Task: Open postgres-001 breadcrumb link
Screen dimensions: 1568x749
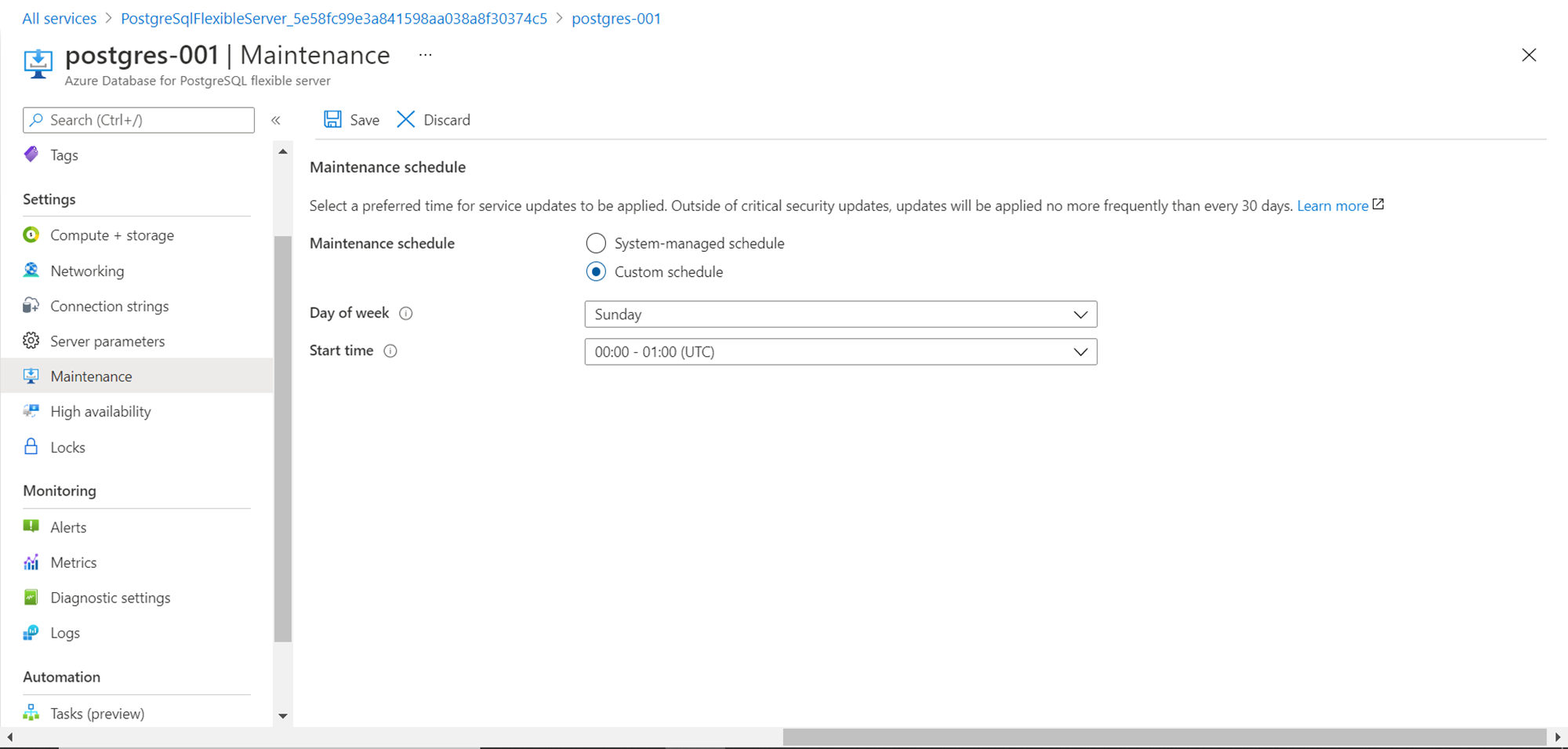Action: 616,18
